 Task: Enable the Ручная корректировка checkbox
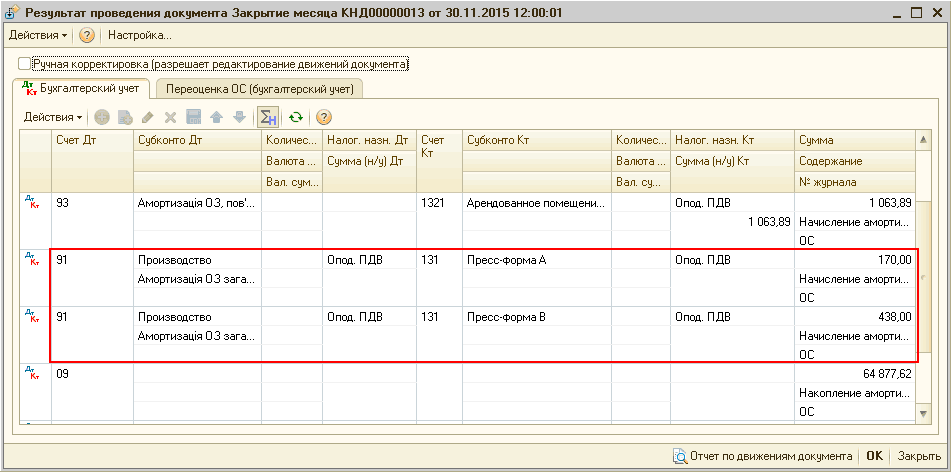(x=25, y=64)
